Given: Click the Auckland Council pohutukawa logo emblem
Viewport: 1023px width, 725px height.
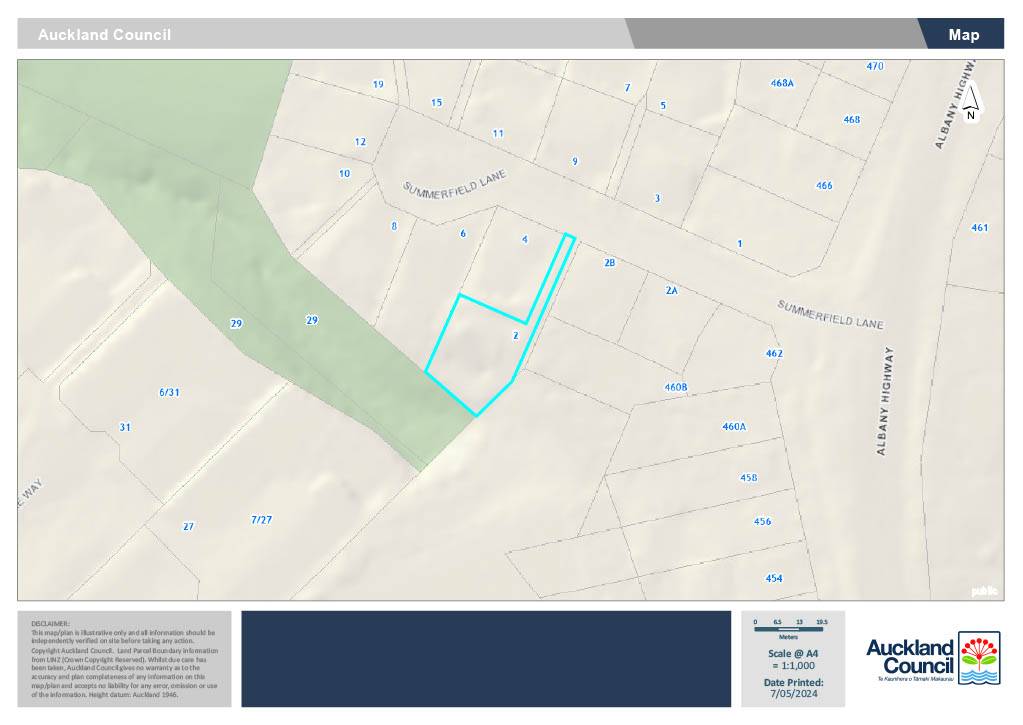Looking at the screenshot, I should coord(977,657).
